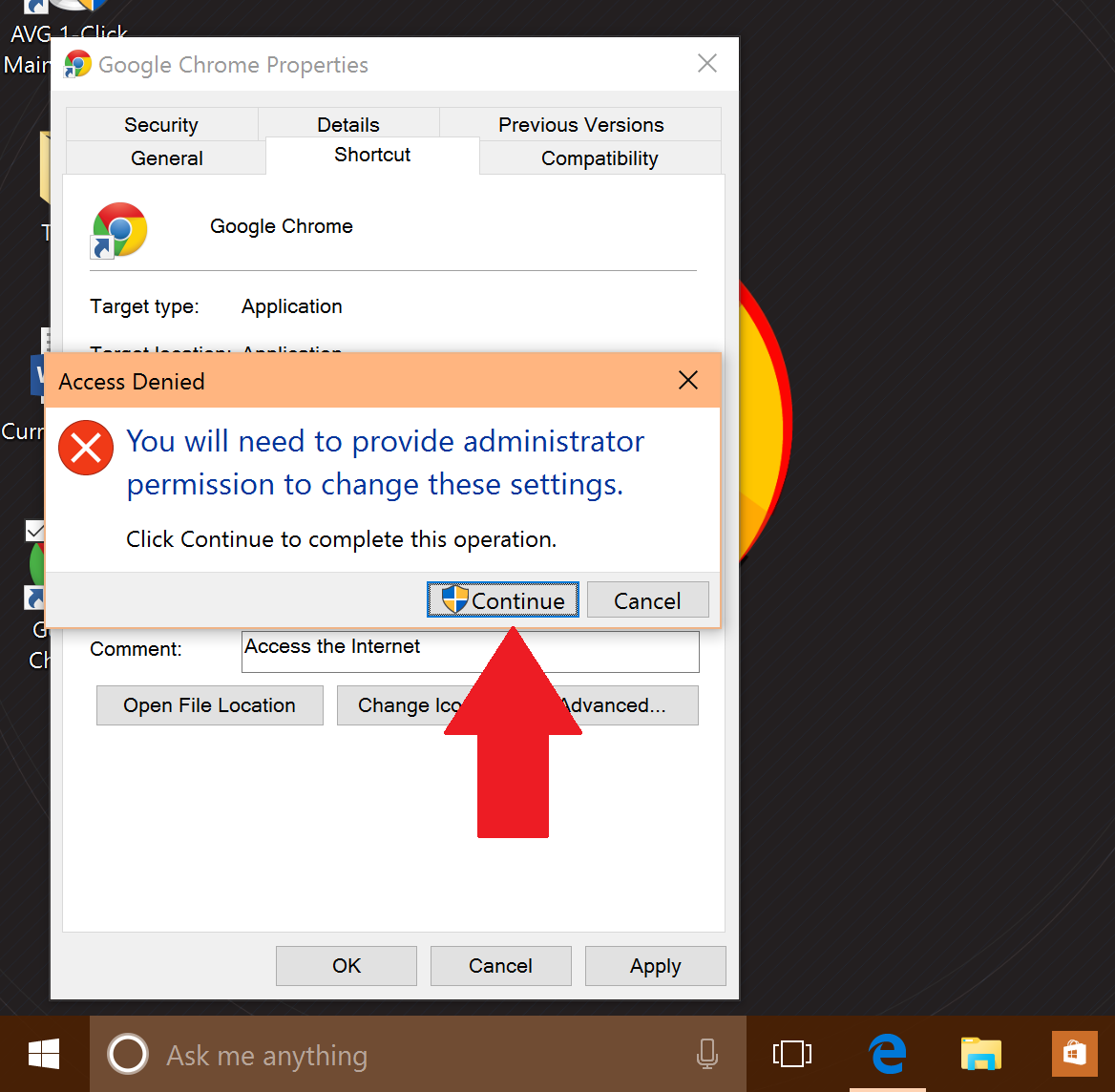Switch to the Compatibility tab
Viewport: 1115px width, 1092px height.
point(600,158)
